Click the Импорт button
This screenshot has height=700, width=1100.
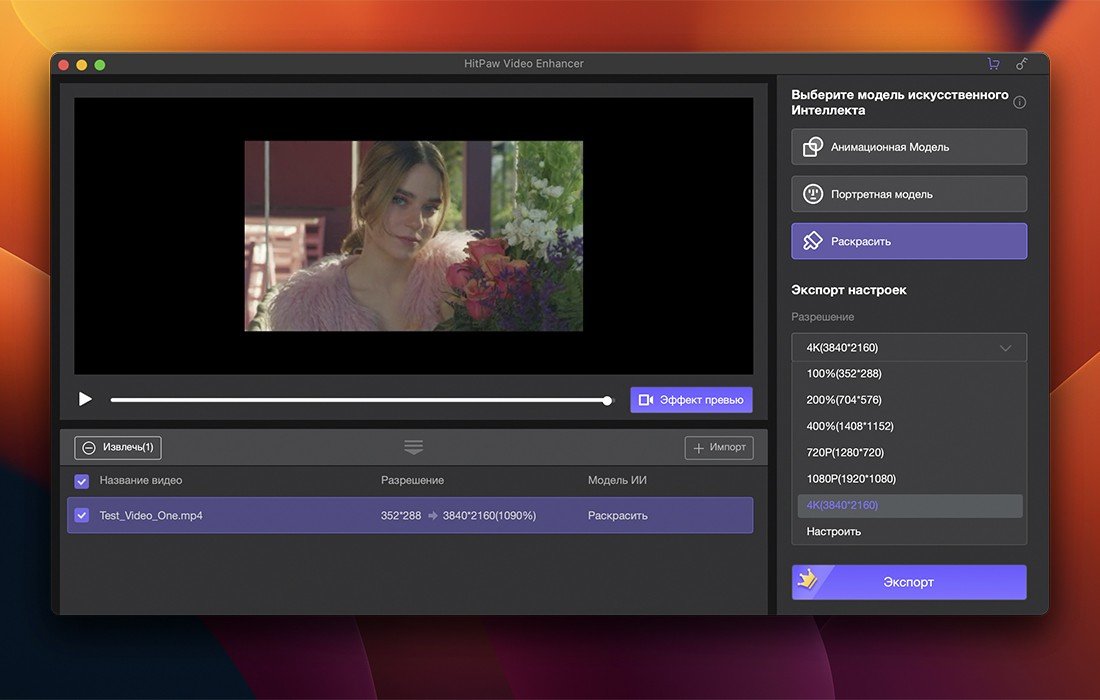click(x=719, y=448)
